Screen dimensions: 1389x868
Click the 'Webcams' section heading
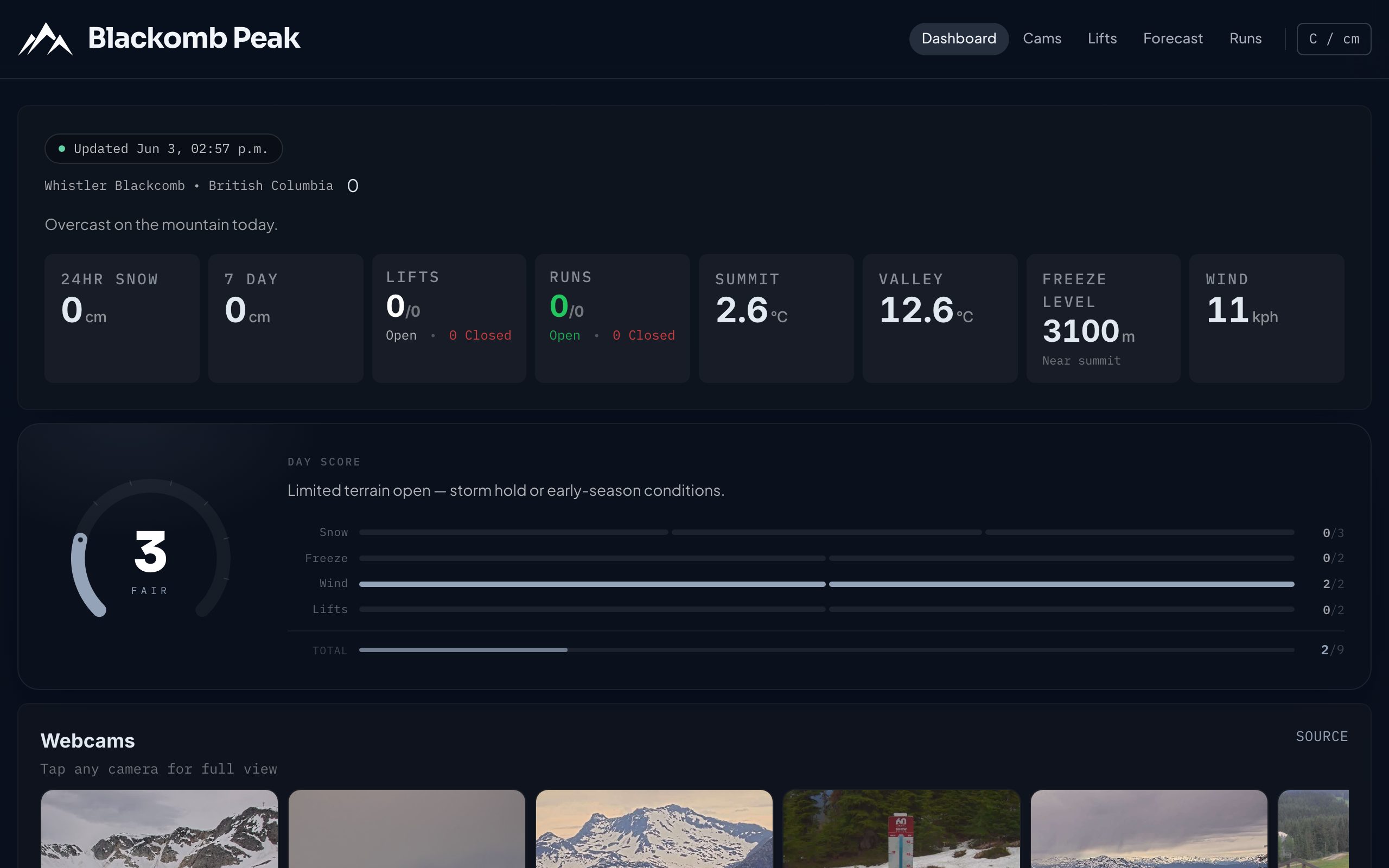click(88, 741)
